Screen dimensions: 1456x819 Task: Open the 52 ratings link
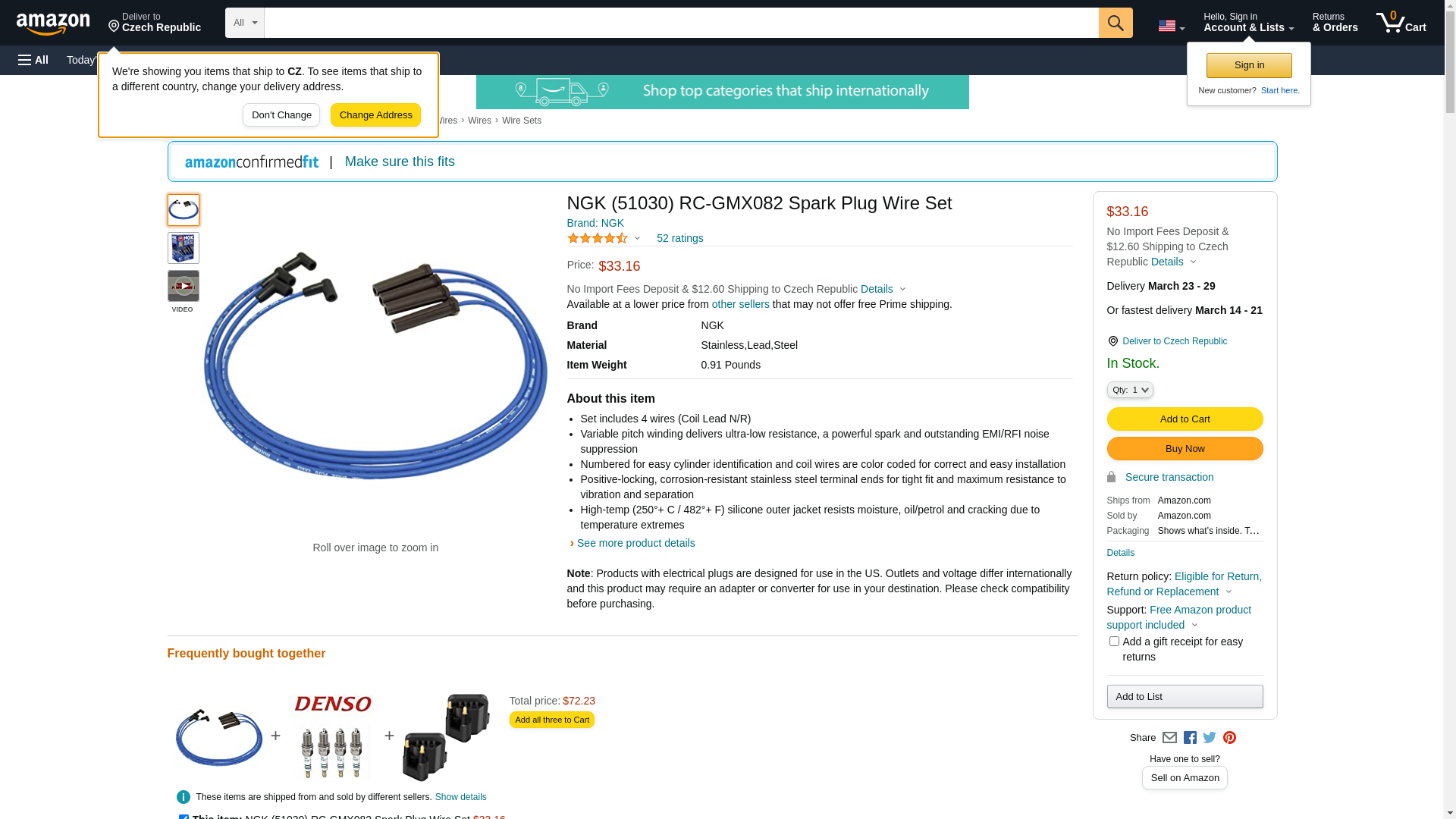pos(679,238)
